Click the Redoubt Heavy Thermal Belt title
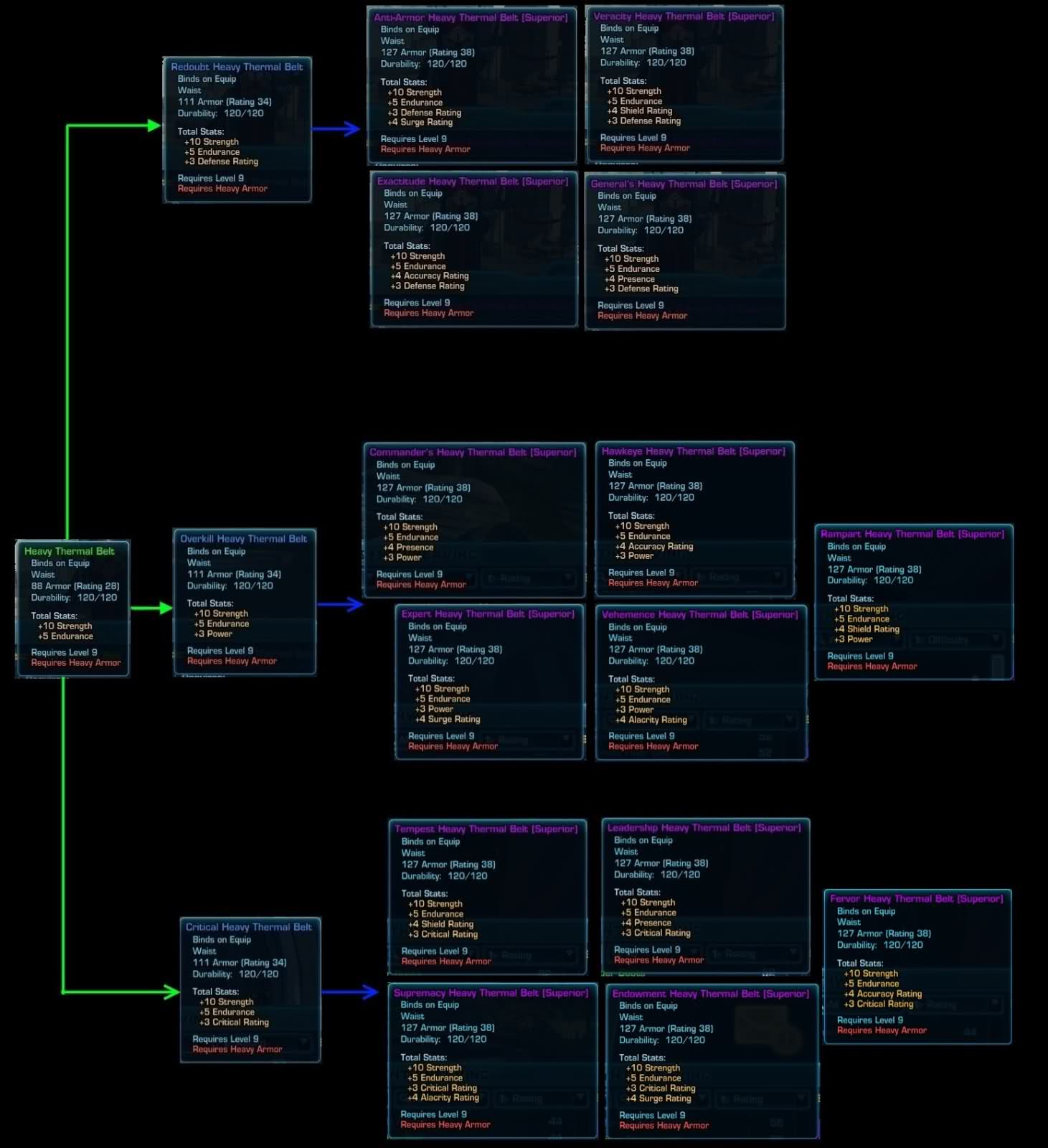The width and height of the screenshot is (1048, 1148). click(237, 67)
